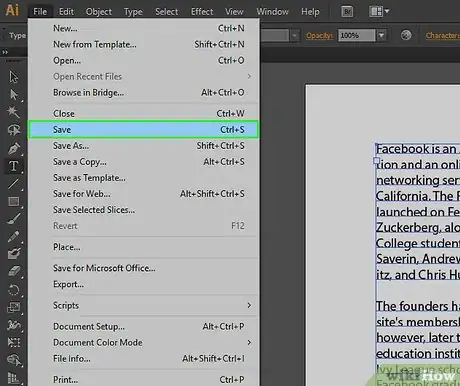Select the Column Graph tool
The width and height of the screenshot is (460, 386).
(x=14, y=378)
